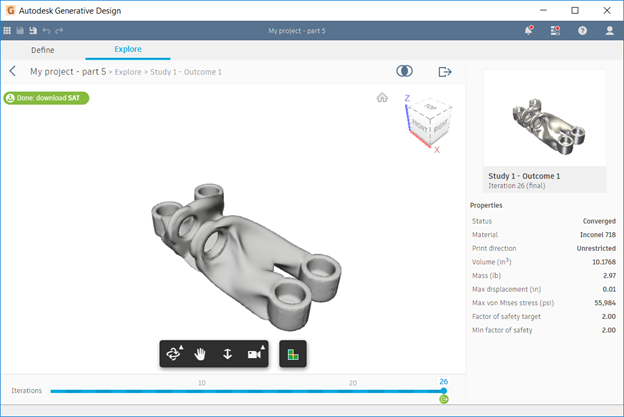Click the Factor of safety target label
The width and height of the screenshot is (624, 417).
(x=506, y=316)
